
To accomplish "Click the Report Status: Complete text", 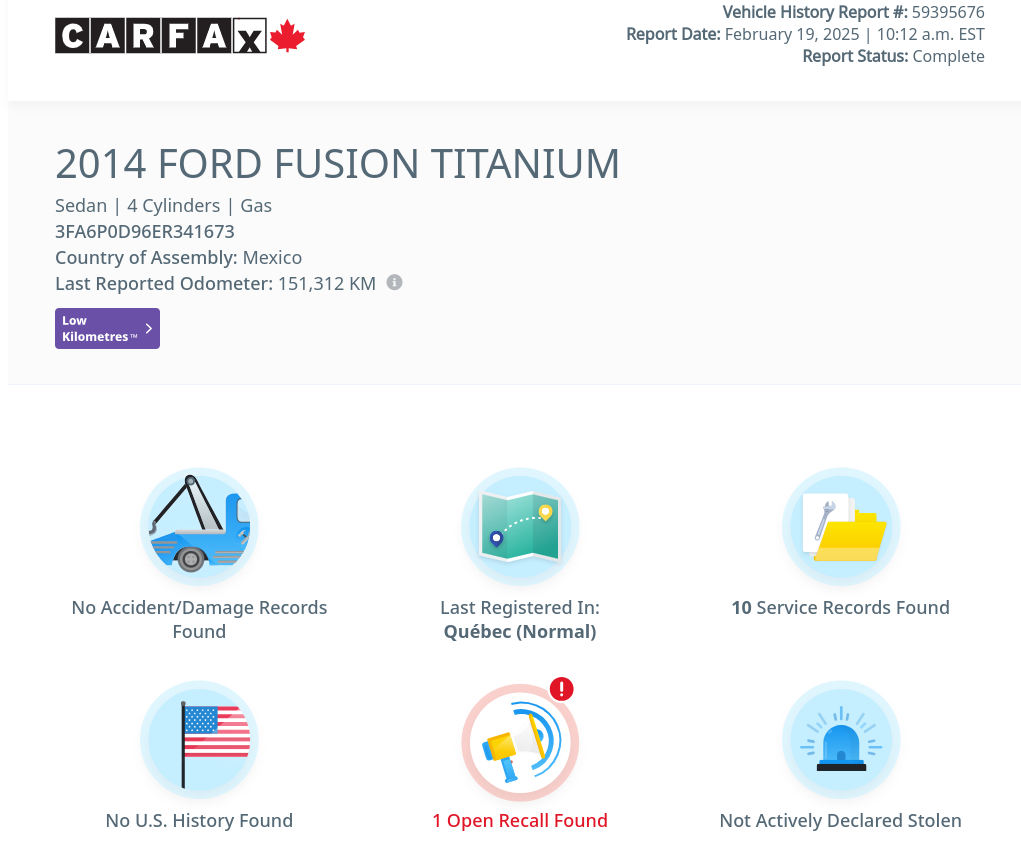I will pos(893,56).
